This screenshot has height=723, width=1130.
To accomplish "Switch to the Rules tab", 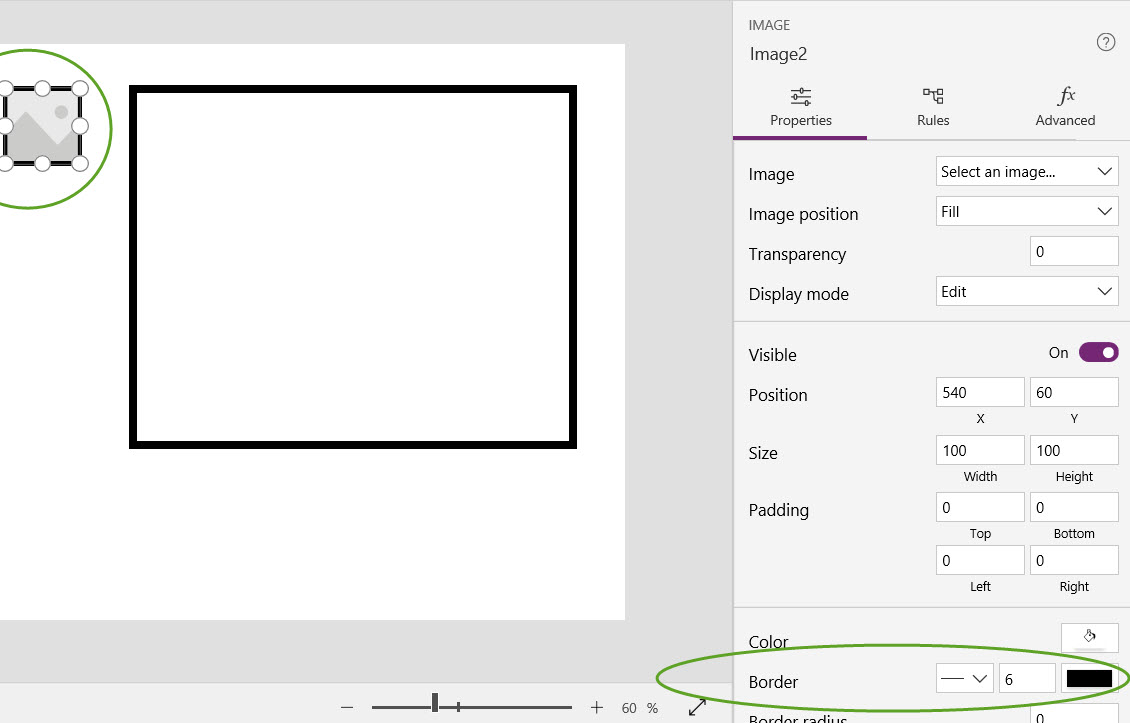I will (933, 107).
